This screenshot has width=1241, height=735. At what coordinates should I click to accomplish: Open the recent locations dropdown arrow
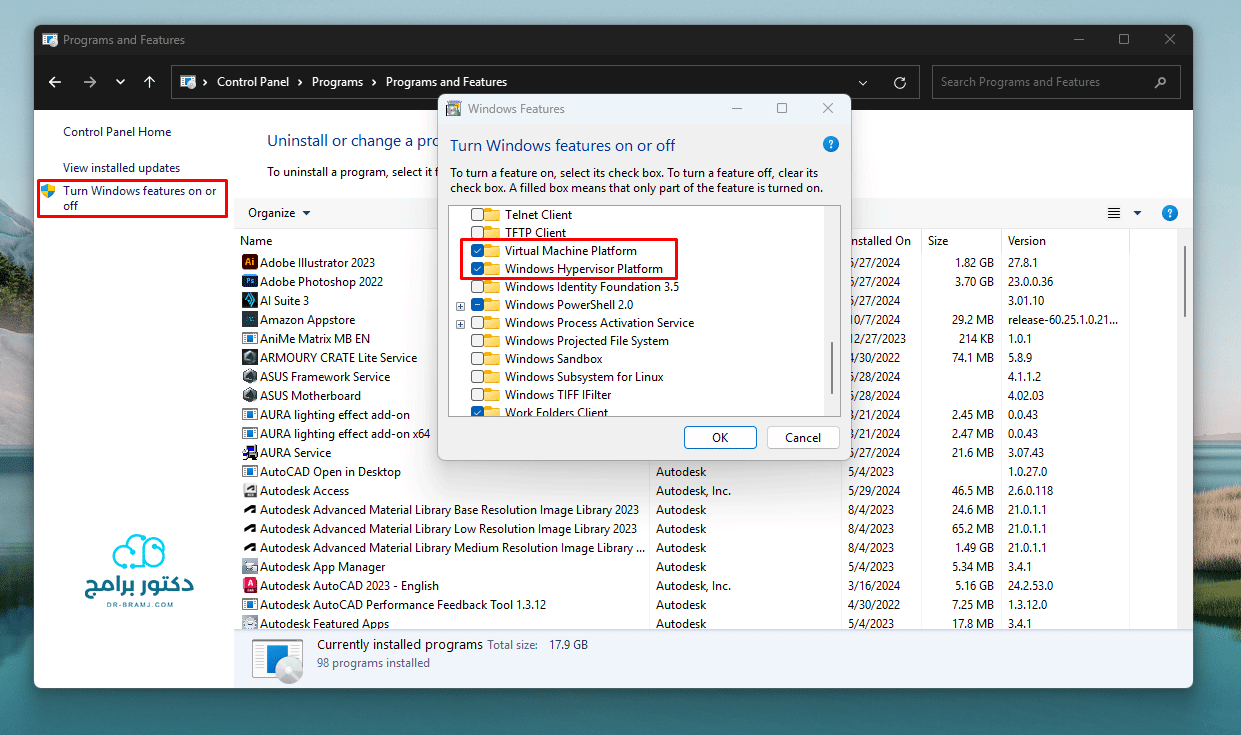click(120, 82)
